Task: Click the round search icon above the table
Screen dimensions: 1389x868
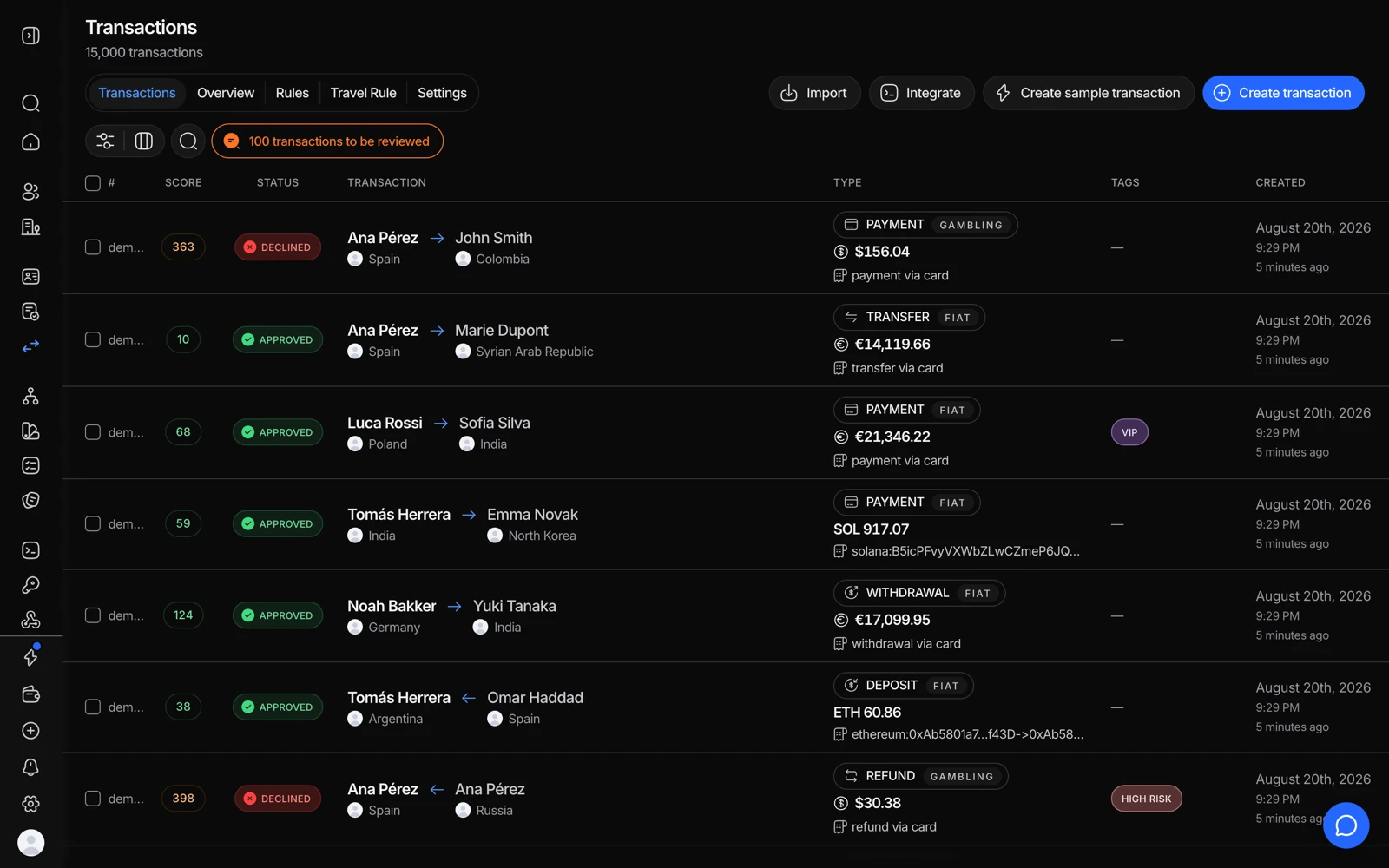Action: click(188, 141)
